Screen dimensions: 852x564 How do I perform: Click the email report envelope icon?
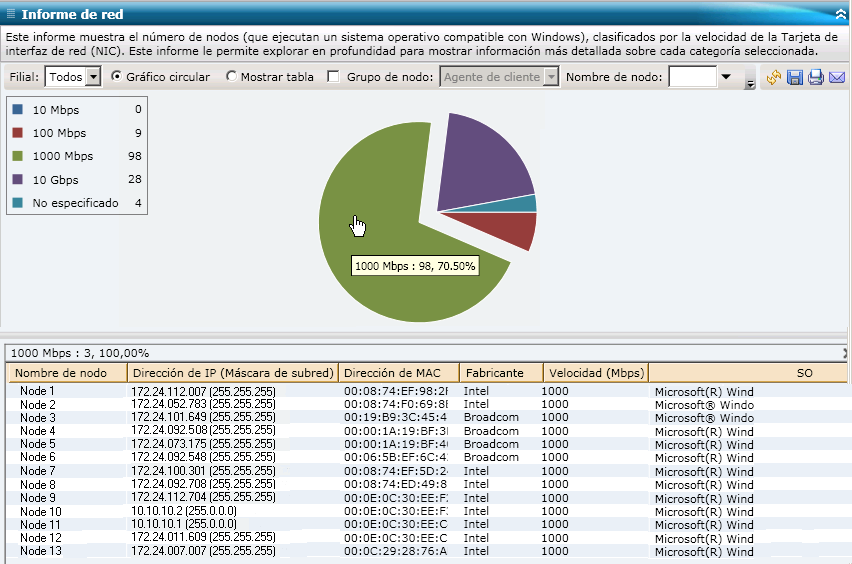point(837,78)
